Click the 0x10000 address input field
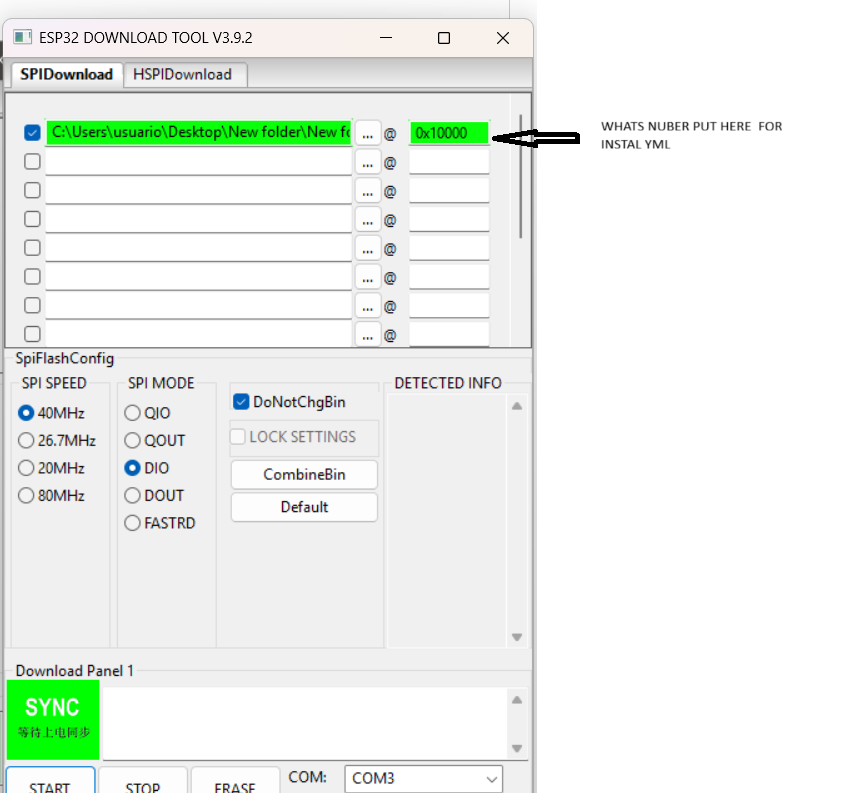Screen dimensions: 845x793 (448, 133)
